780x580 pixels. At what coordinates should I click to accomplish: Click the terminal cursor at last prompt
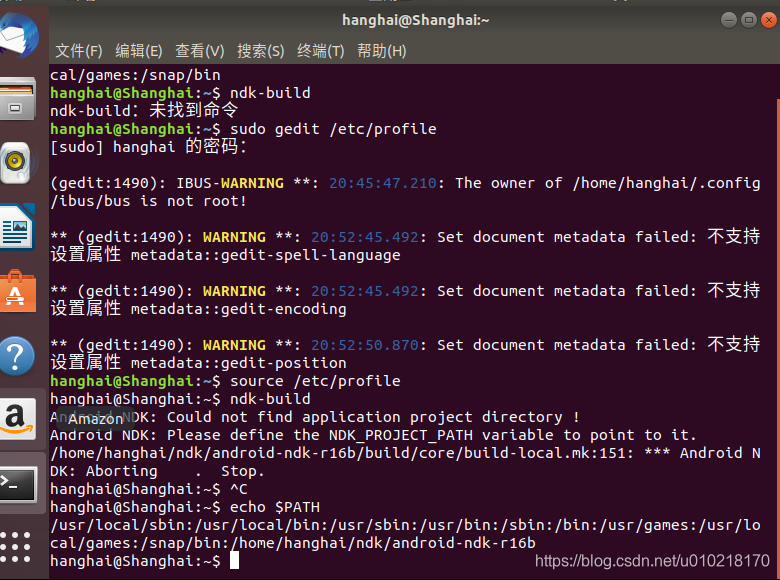(234, 561)
